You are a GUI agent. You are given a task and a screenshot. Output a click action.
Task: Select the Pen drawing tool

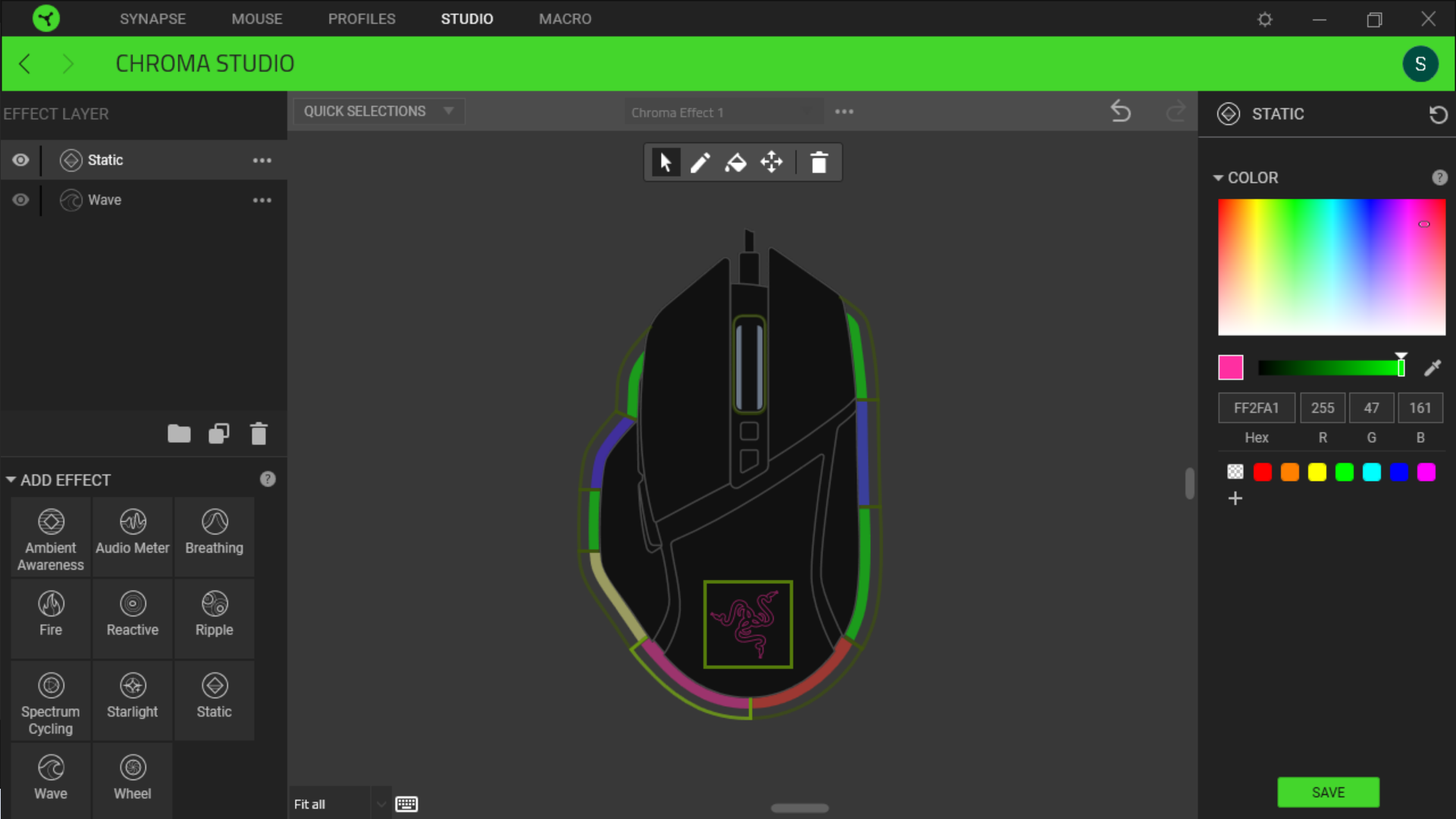tap(700, 162)
